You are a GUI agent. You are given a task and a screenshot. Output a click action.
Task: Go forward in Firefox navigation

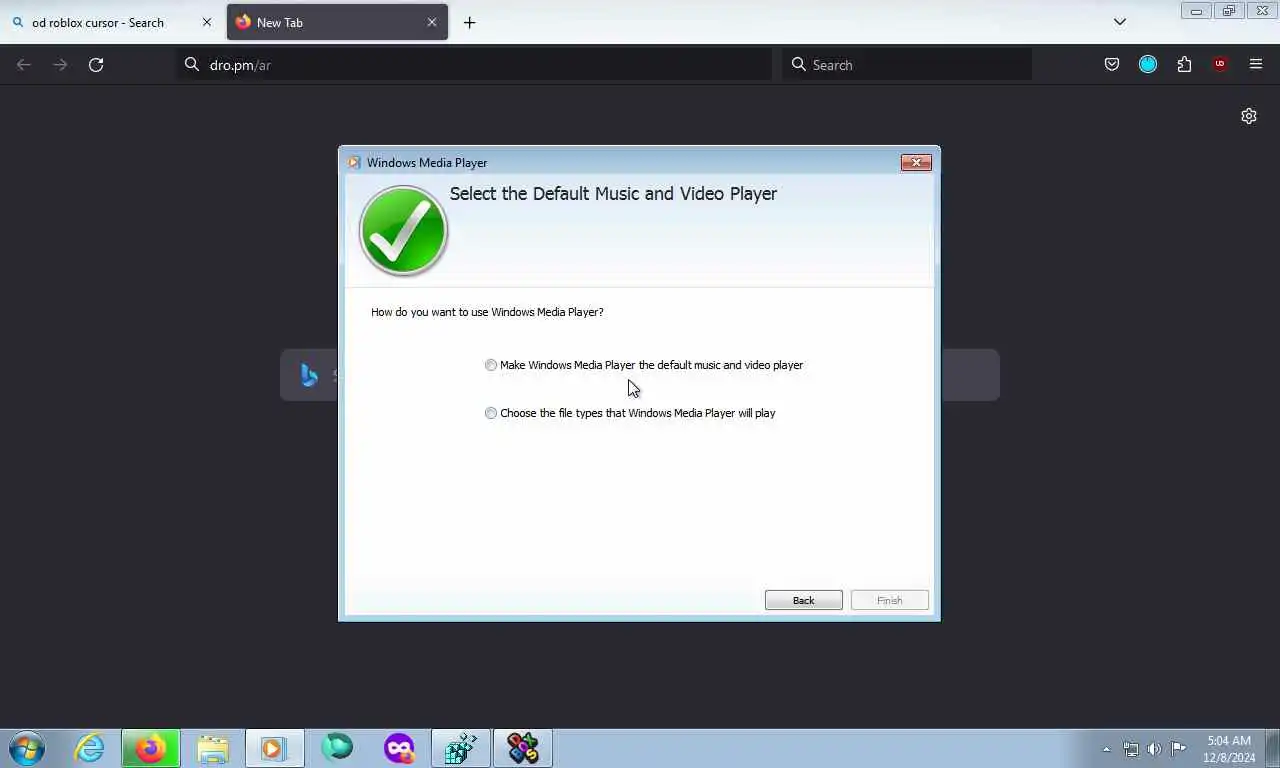click(60, 64)
